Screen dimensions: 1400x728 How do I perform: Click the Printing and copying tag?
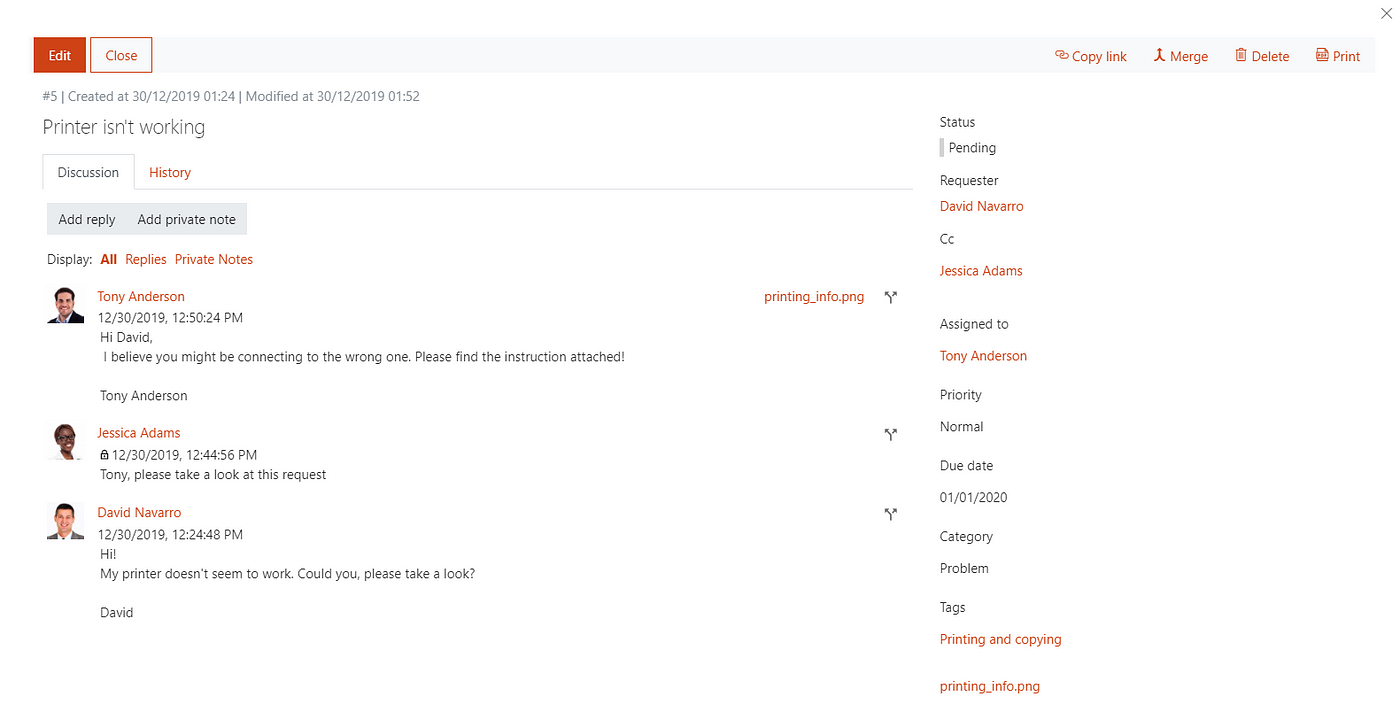click(1001, 639)
